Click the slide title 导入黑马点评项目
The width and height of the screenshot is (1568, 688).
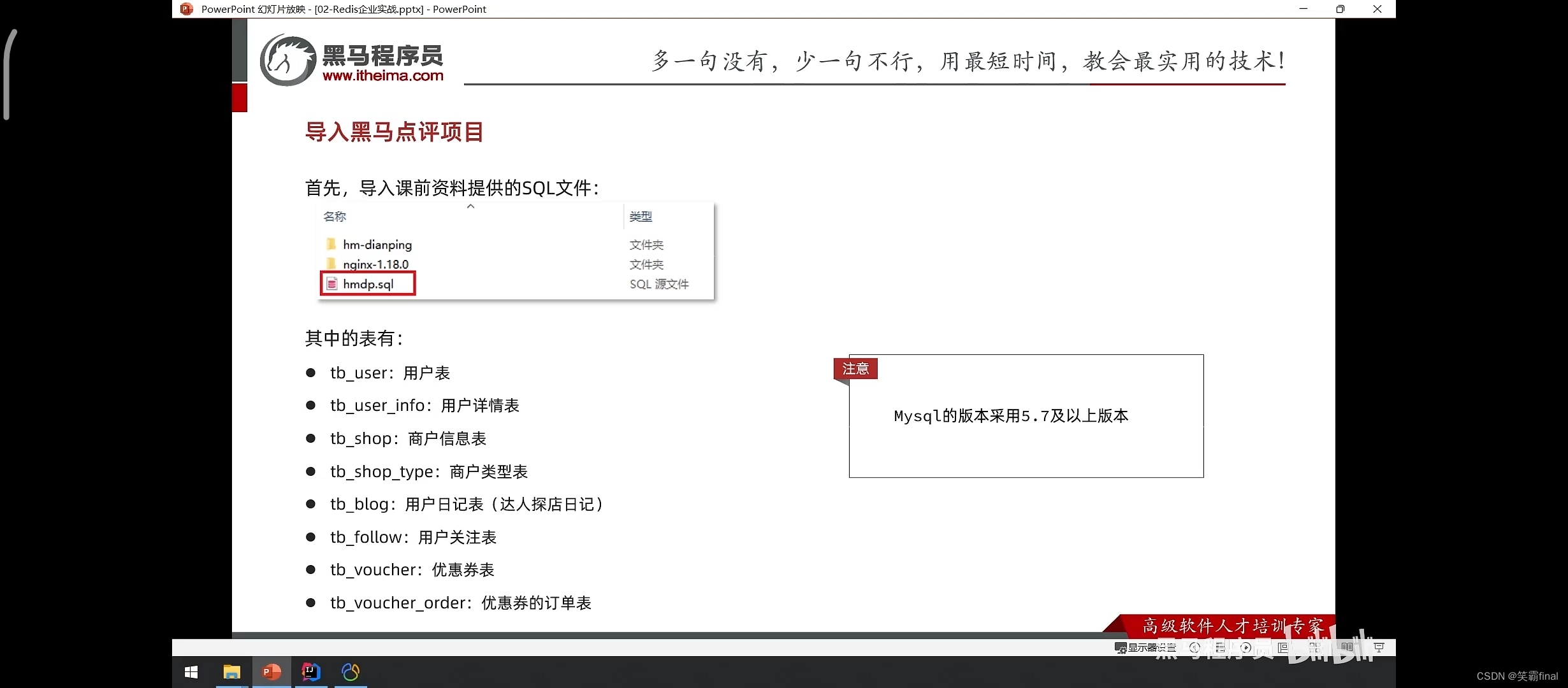pos(394,132)
